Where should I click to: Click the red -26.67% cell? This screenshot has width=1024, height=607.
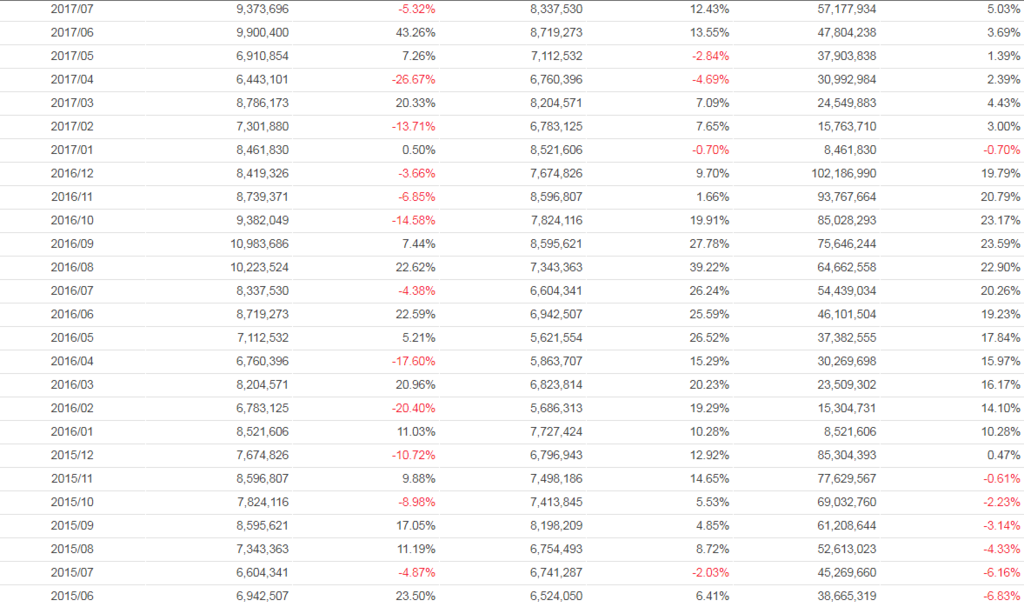(x=412, y=80)
